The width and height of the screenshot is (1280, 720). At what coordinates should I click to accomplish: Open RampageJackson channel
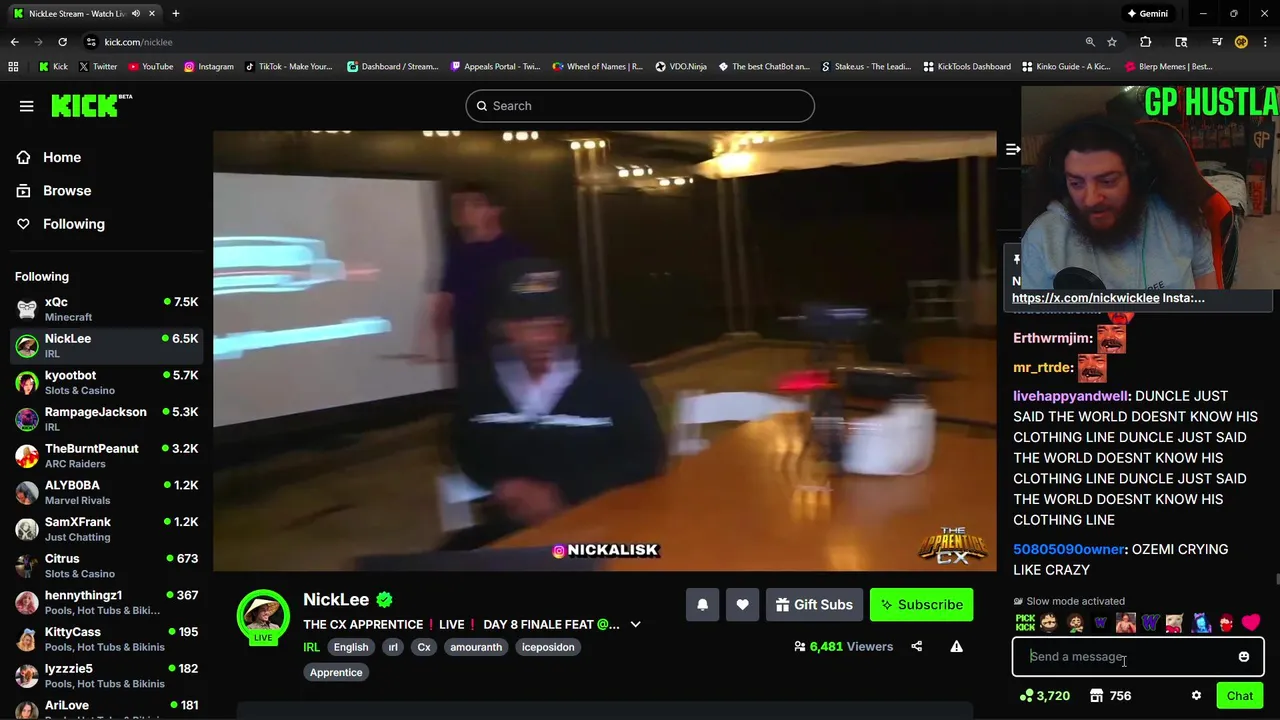tap(106, 419)
